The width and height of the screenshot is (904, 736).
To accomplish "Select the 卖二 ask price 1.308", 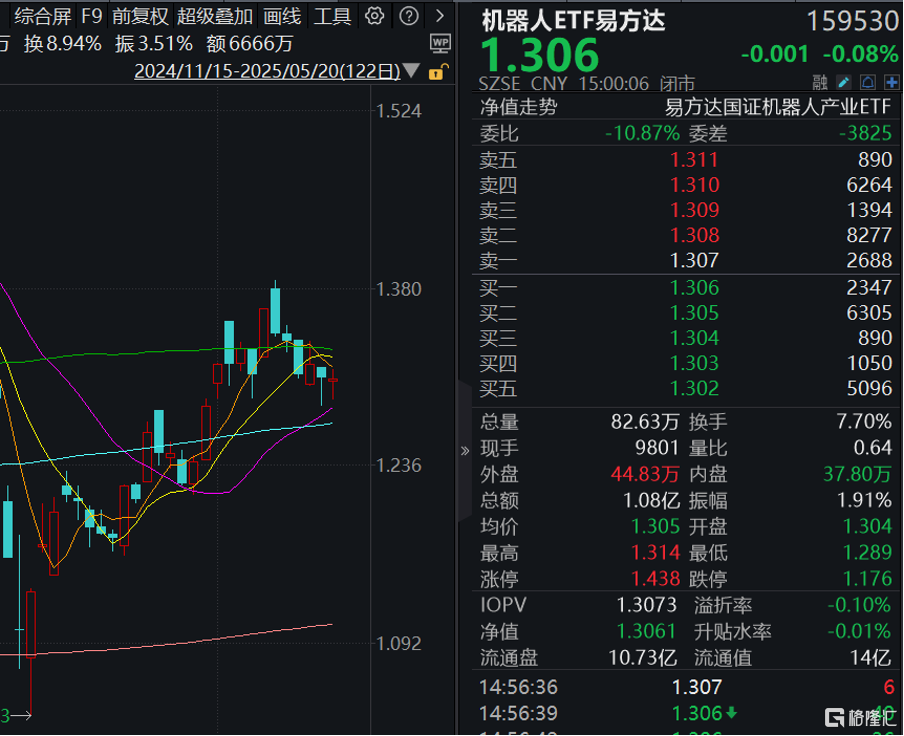I will (x=694, y=235).
